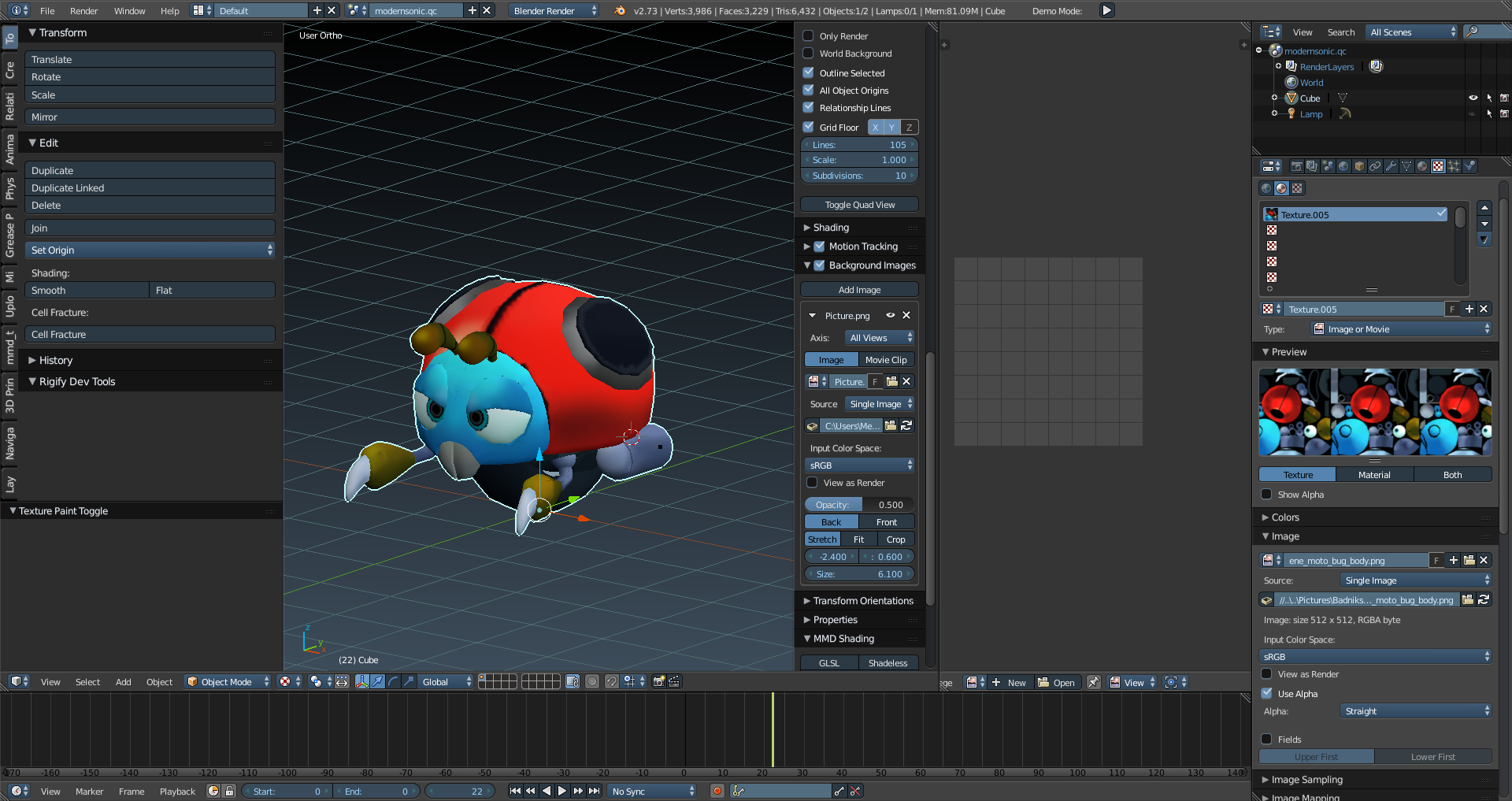The height and width of the screenshot is (801, 1512).
Task: Open the Render properties camera tab
Action: tap(1297, 166)
